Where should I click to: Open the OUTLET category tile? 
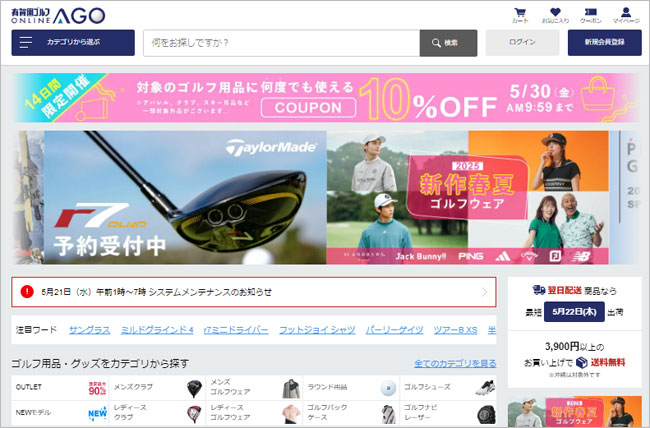[x=60, y=388]
